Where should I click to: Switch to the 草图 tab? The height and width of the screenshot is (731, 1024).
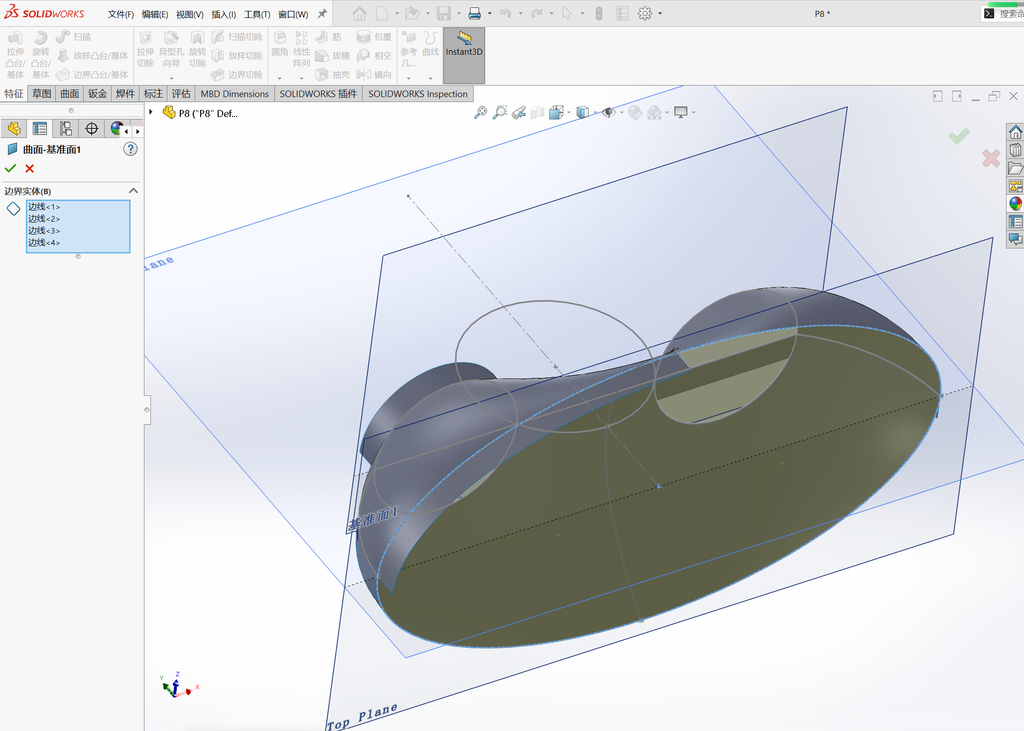42,93
